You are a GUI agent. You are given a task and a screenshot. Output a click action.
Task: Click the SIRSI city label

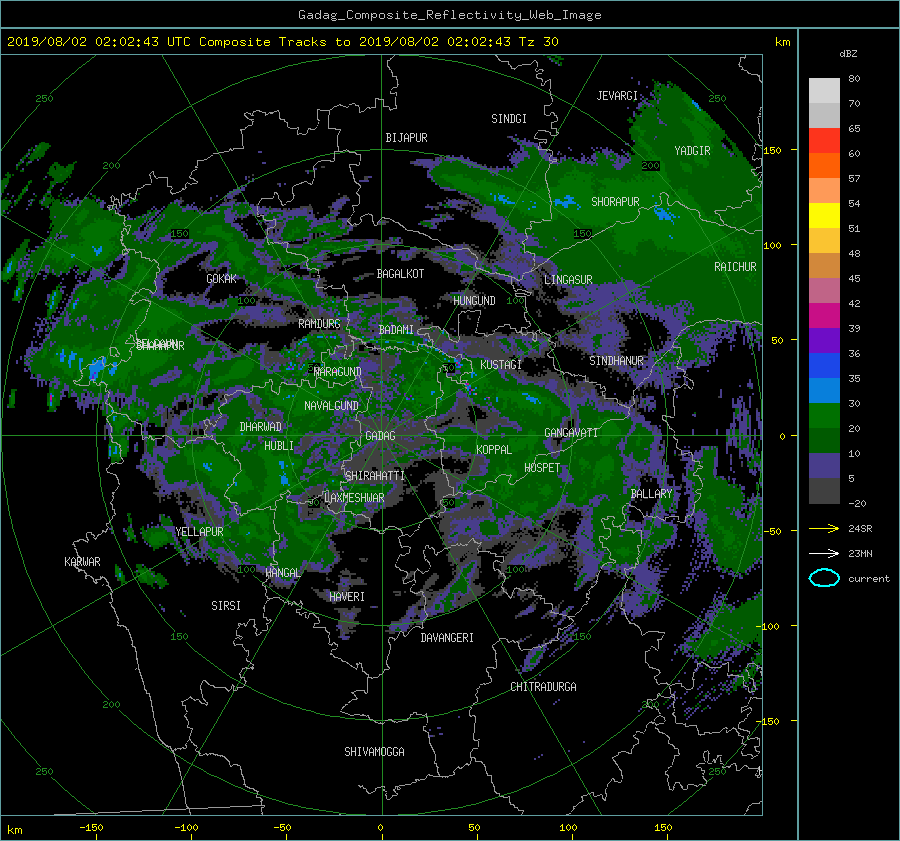226,606
